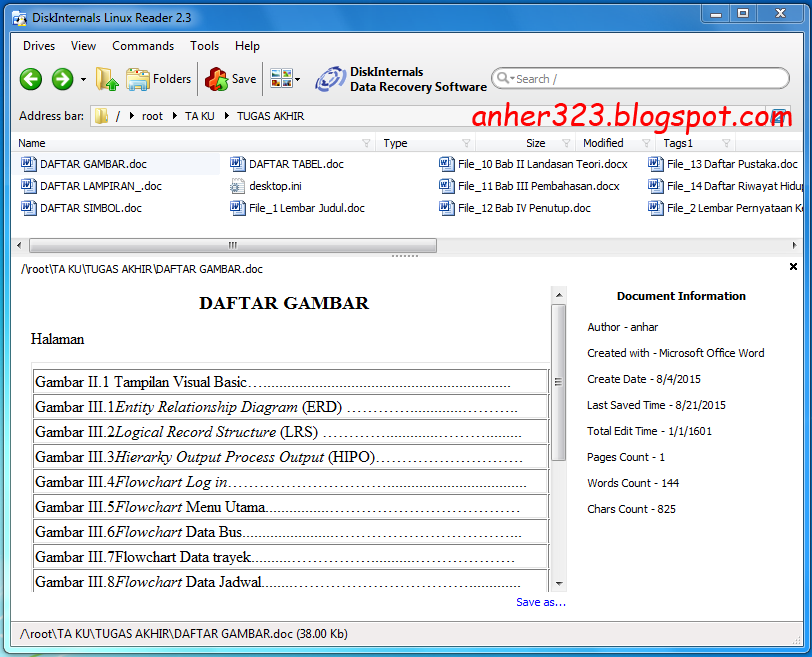Go back with the green left arrow
Screen dimensions: 812x657
[31, 79]
